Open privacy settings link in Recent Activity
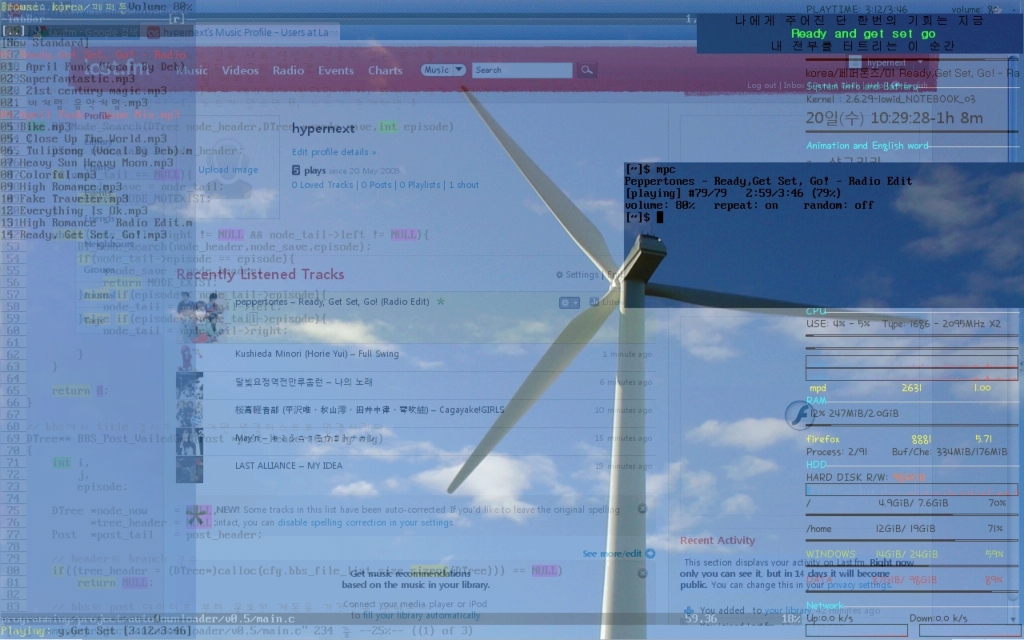This screenshot has height=640, width=1024. 858,585
